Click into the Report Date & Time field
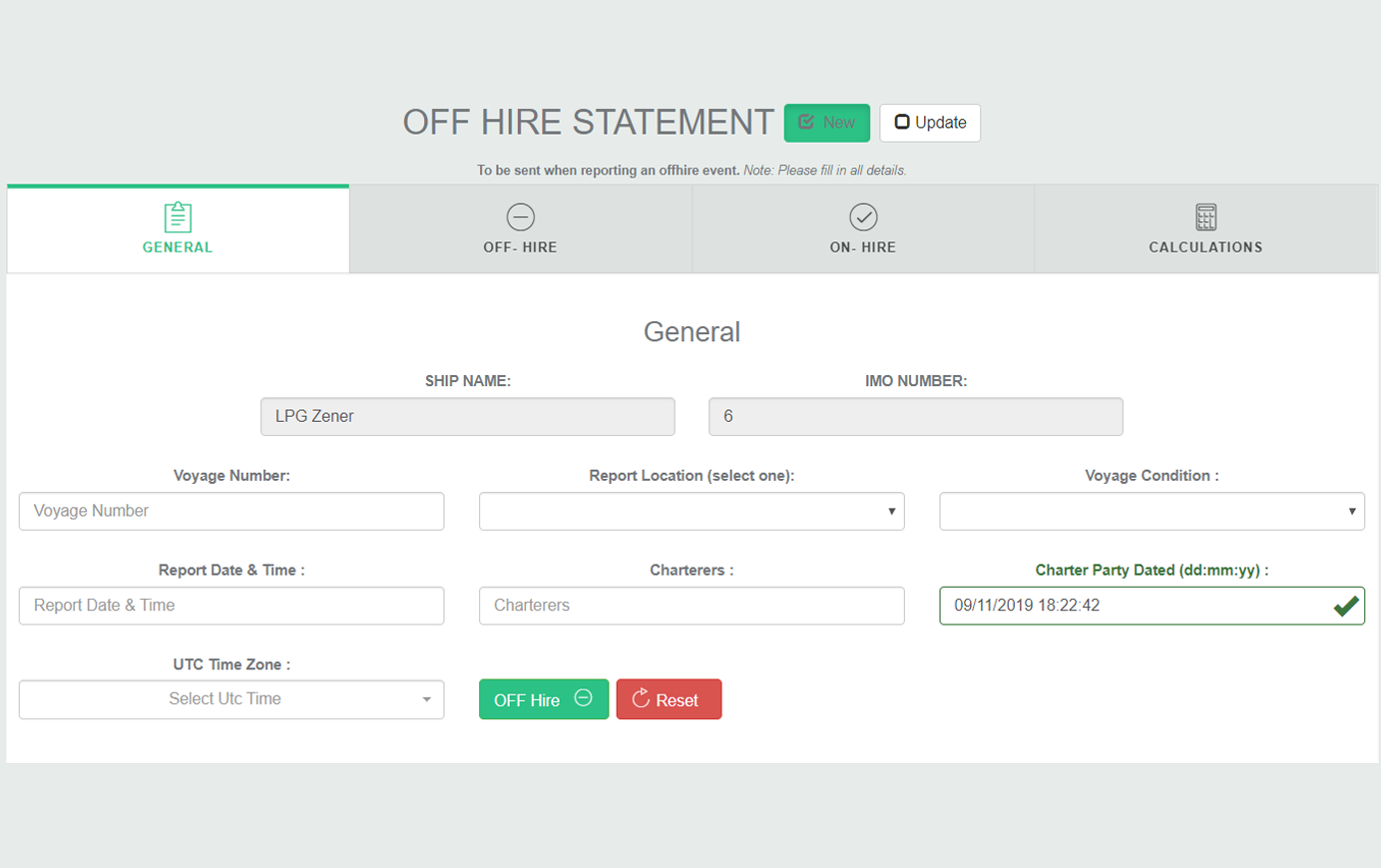This screenshot has width=1381, height=868. [x=231, y=606]
